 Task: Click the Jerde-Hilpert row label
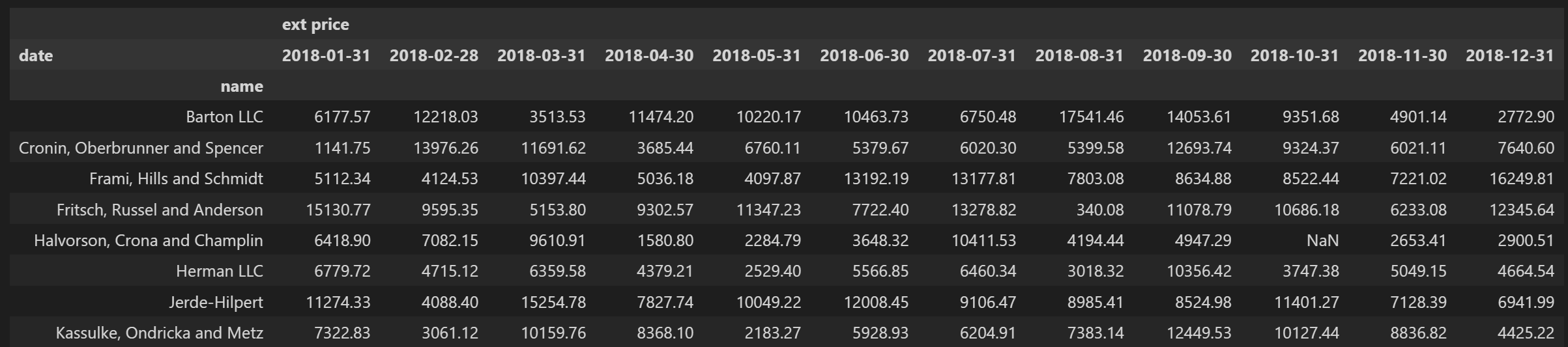216,303
